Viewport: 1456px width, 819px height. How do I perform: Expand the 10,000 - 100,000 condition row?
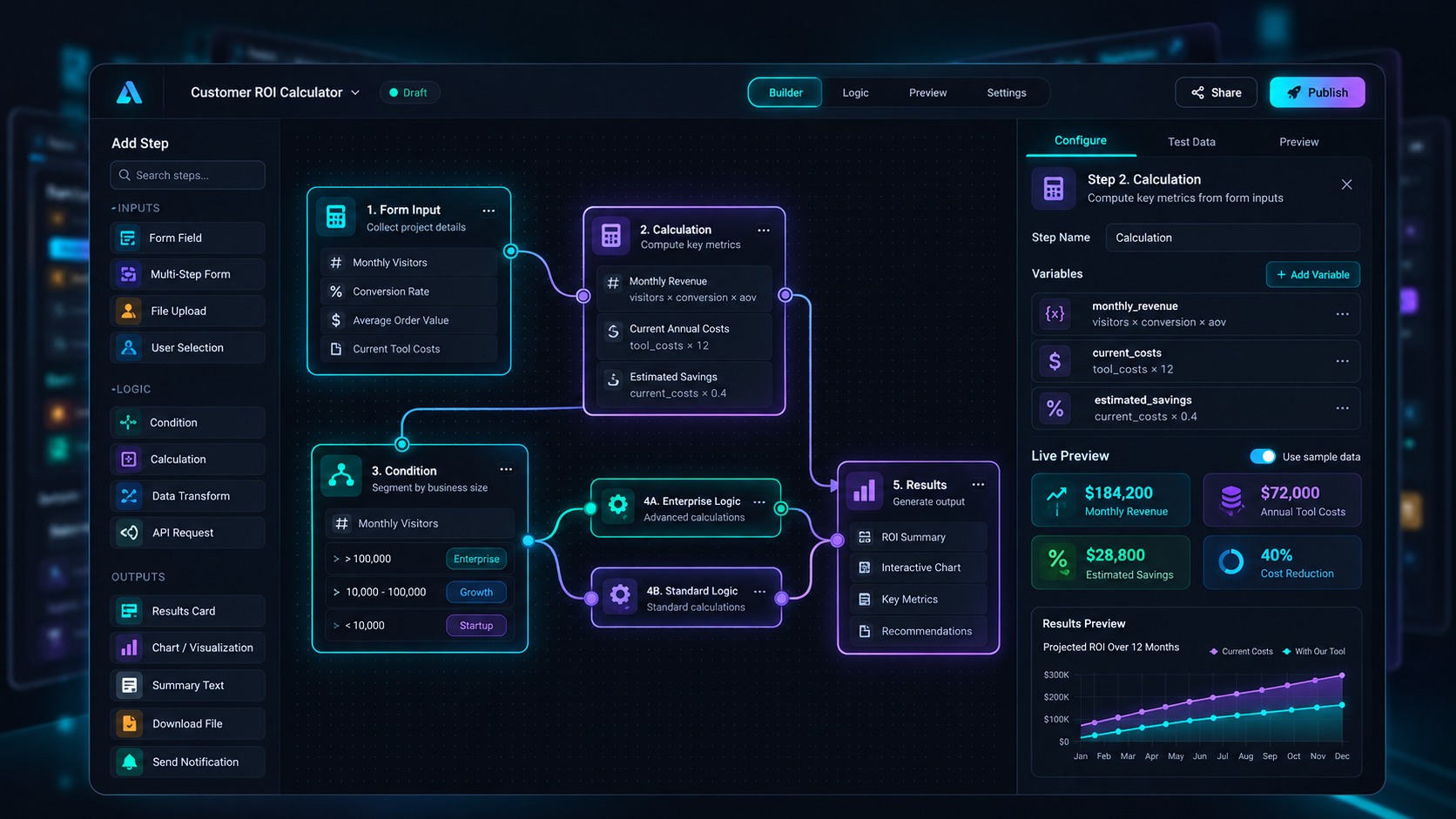[x=337, y=592]
